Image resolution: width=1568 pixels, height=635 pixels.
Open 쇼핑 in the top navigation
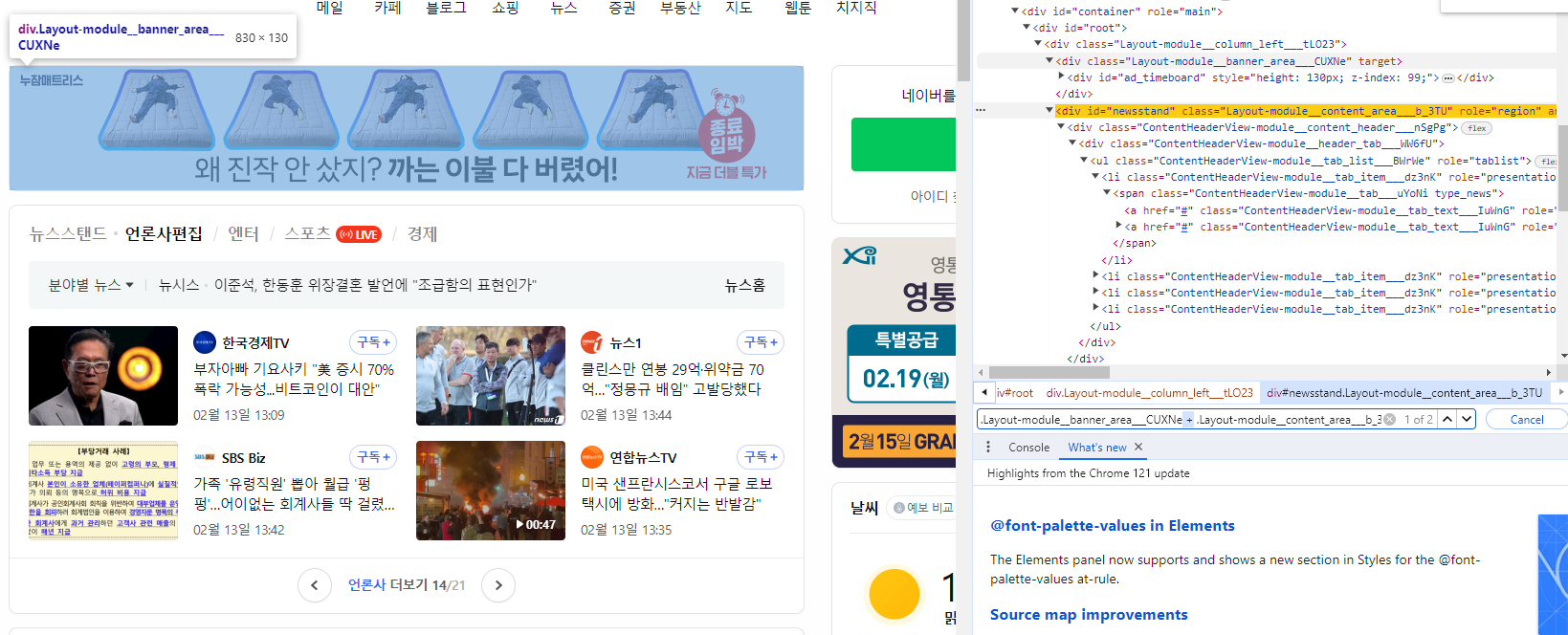point(505,8)
